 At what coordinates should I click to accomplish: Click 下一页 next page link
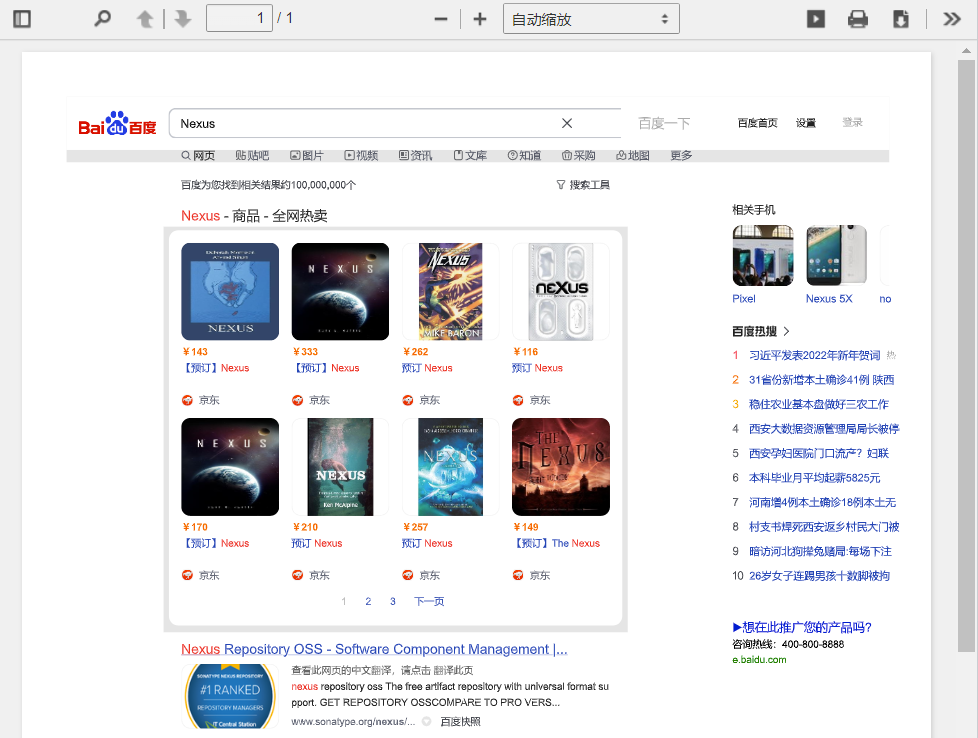click(x=429, y=601)
